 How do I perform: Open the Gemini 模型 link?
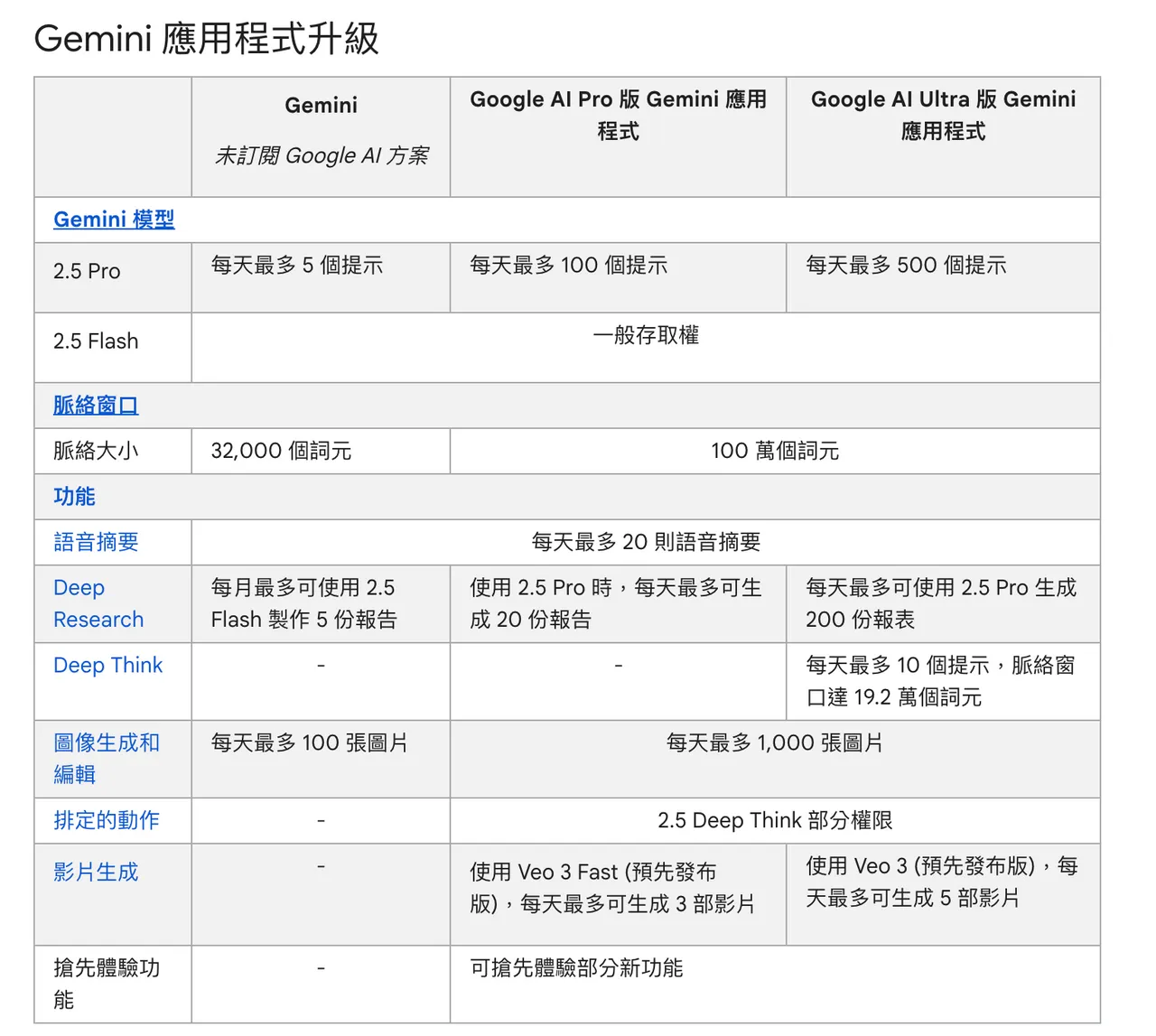[x=114, y=219]
